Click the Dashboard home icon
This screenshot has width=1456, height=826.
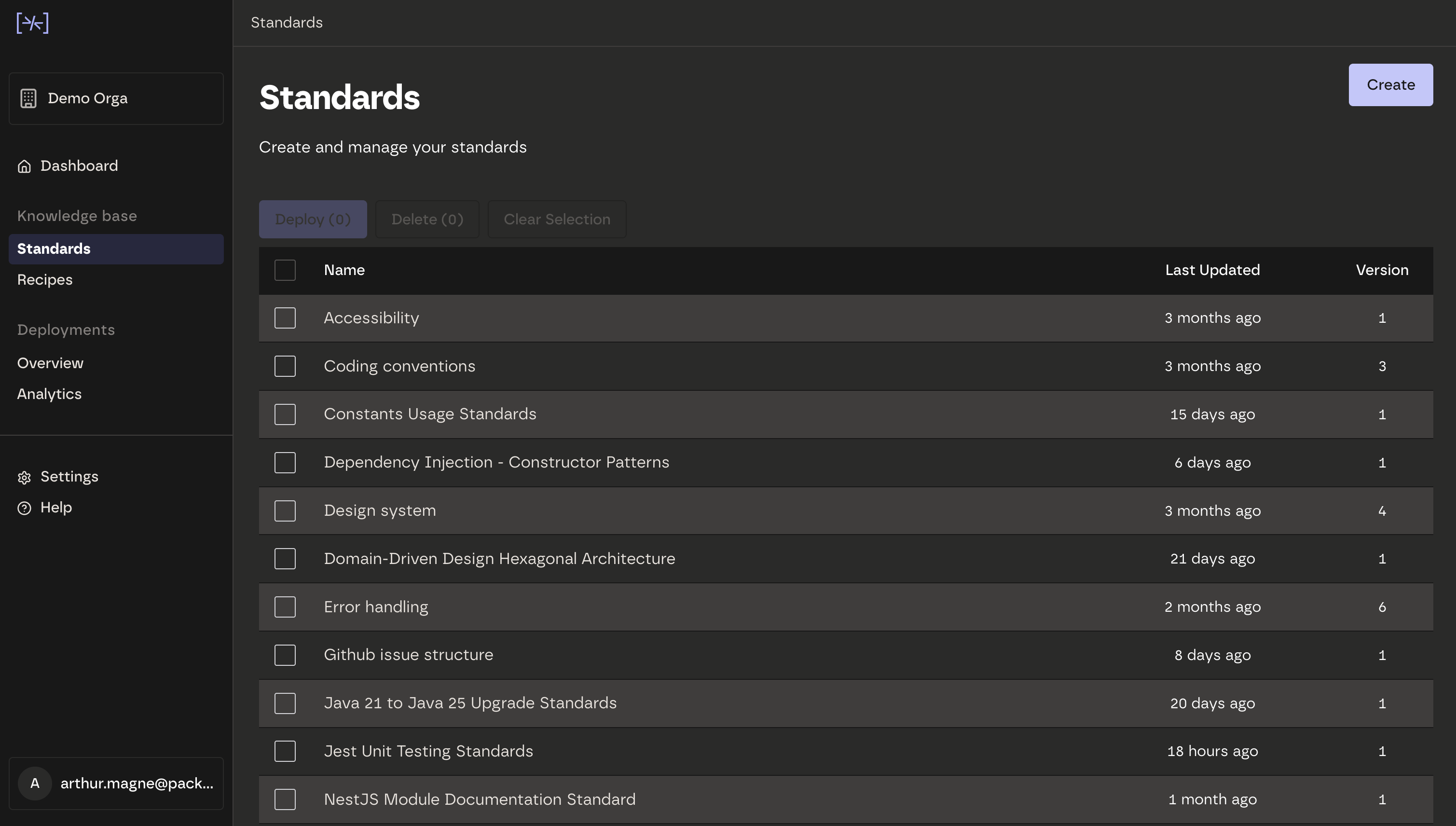click(25, 165)
